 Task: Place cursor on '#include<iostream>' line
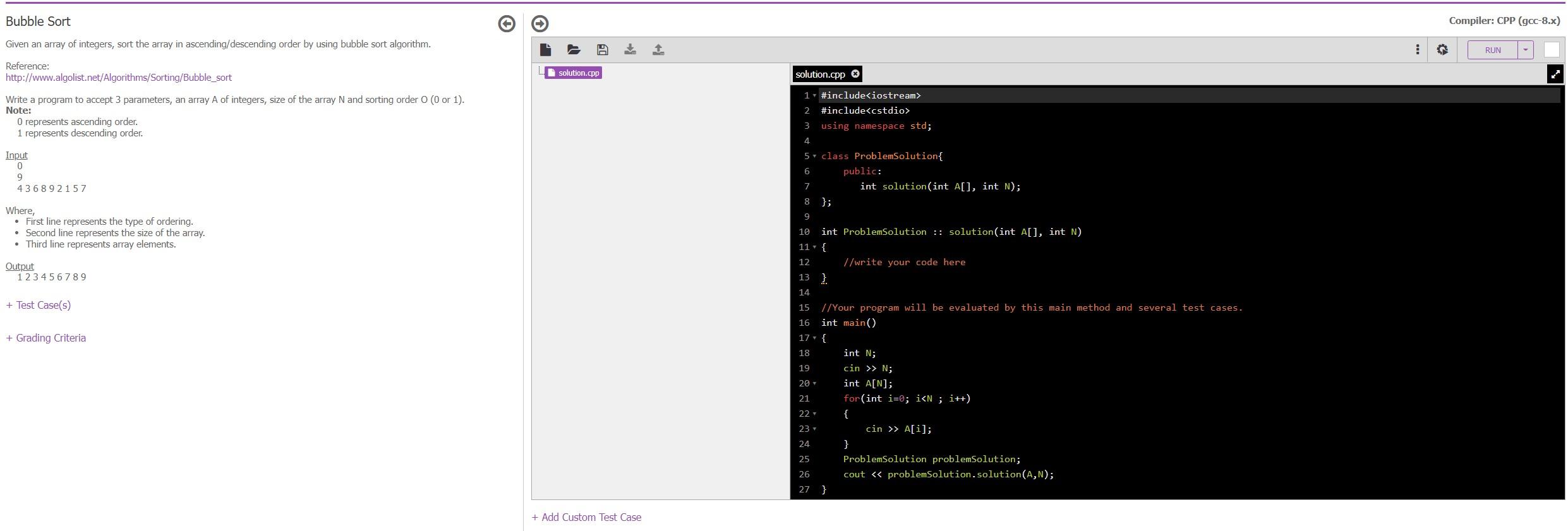tap(871, 95)
